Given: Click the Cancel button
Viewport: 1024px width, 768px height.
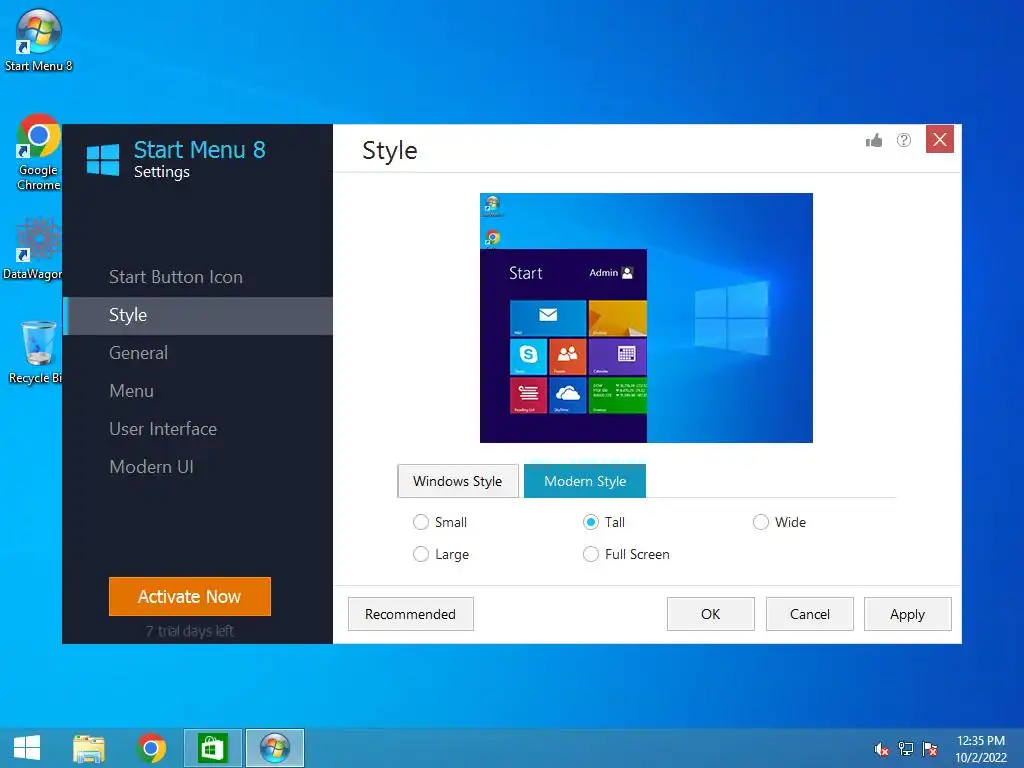Looking at the screenshot, I should click(810, 614).
